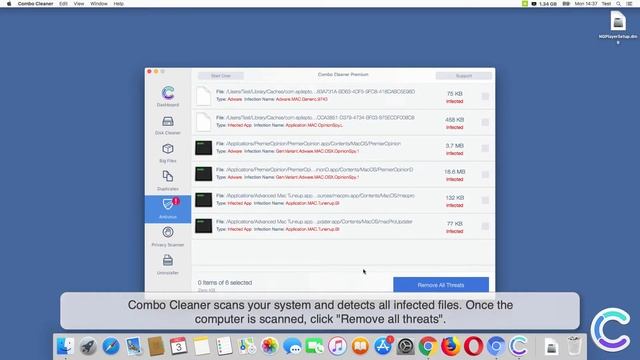640x360 pixels.
Task: Tick the checkbox for the 458 KB threat
Action: [x=485, y=122]
